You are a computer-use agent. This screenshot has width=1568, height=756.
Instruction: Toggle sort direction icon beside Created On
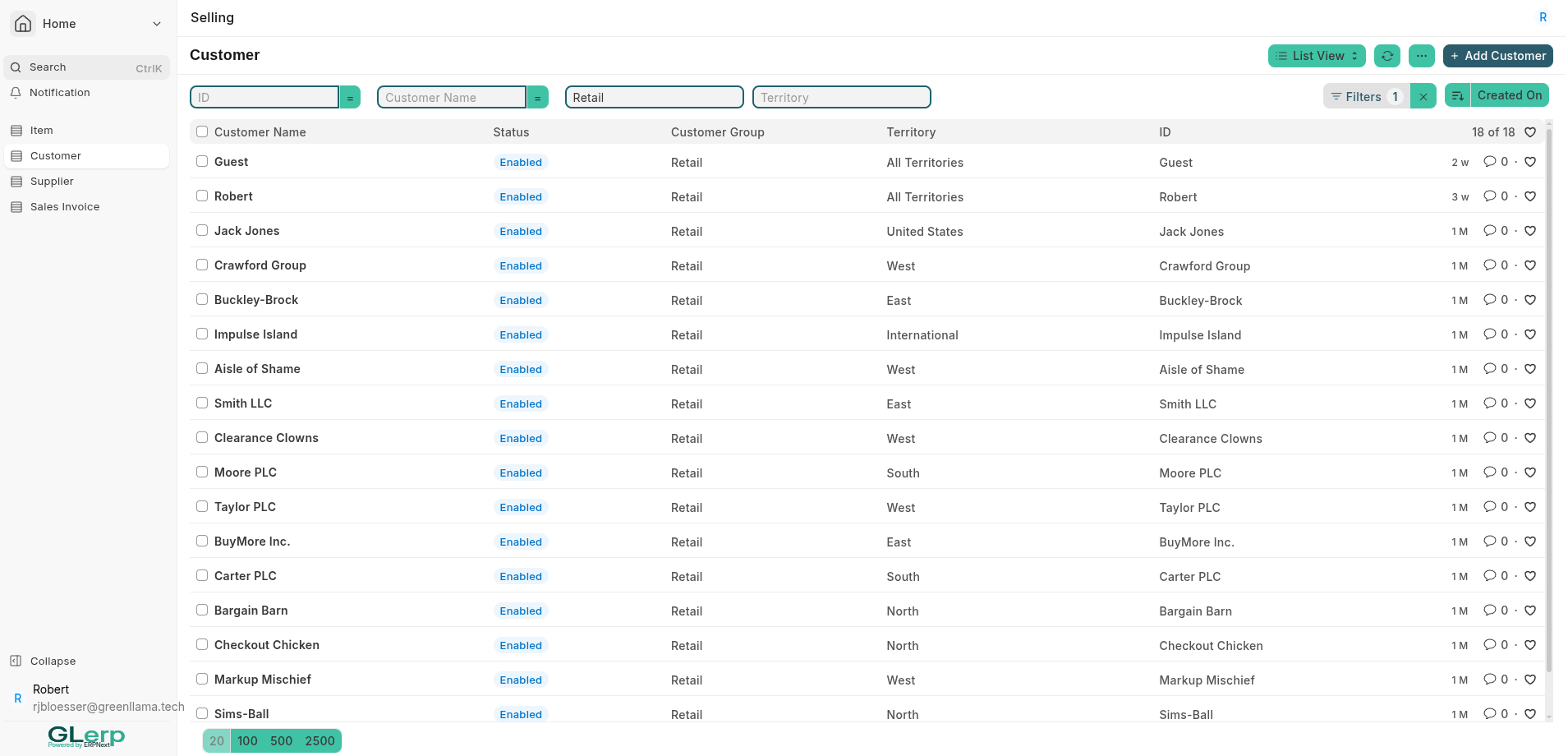(x=1457, y=96)
